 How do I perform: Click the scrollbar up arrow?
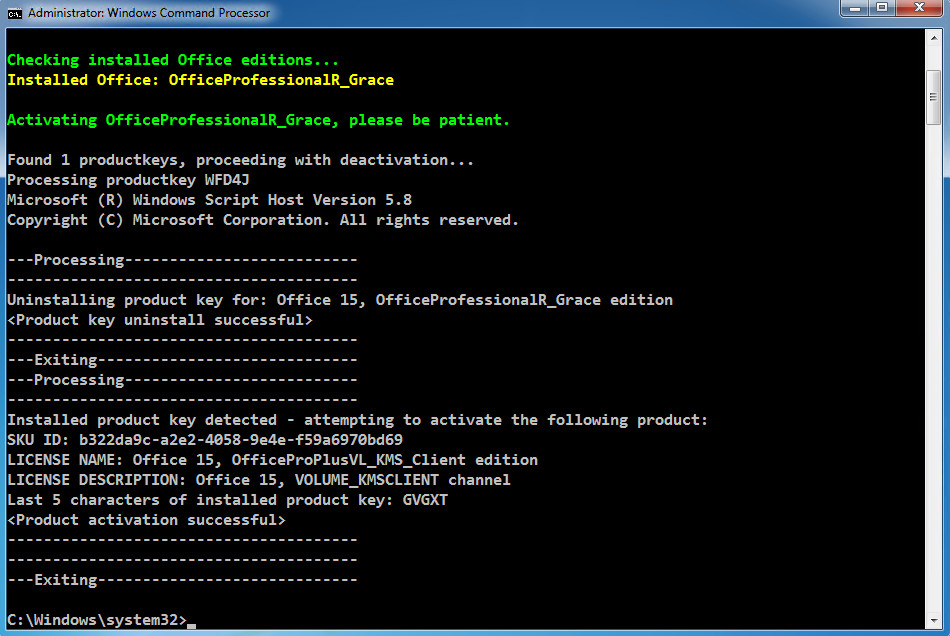(934, 38)
